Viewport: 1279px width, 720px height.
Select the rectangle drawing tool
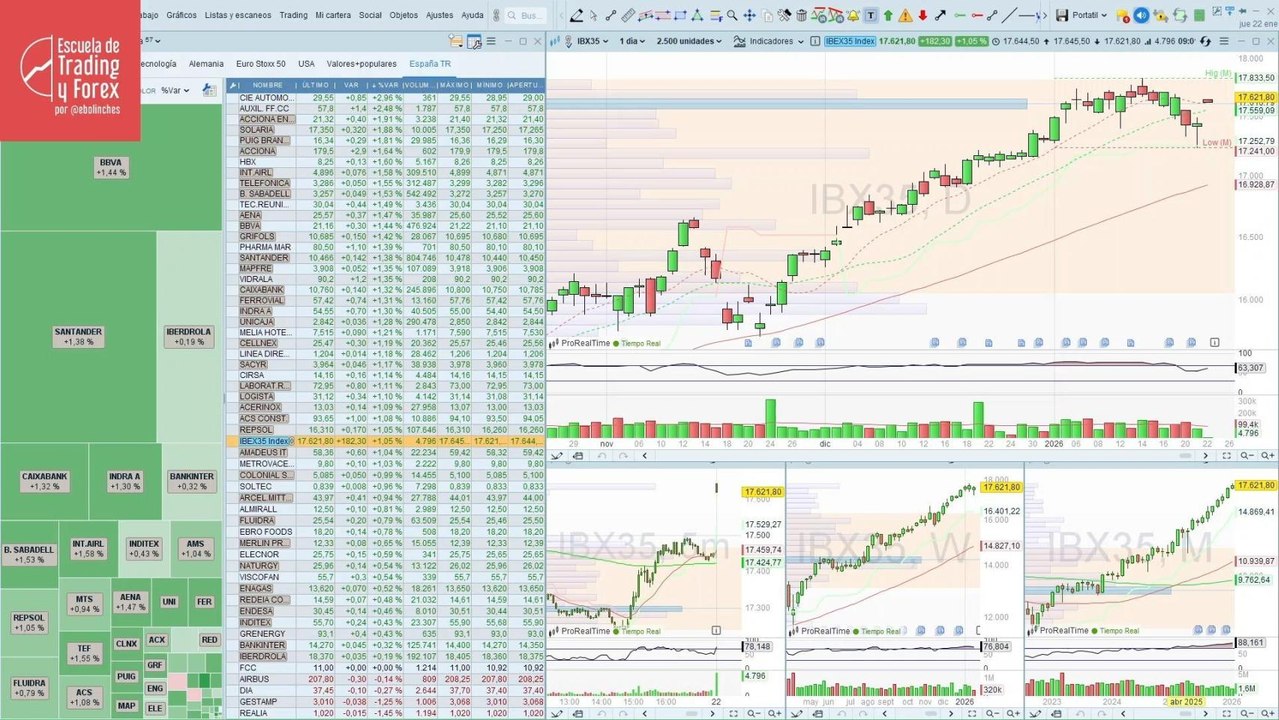click(680, 15)
